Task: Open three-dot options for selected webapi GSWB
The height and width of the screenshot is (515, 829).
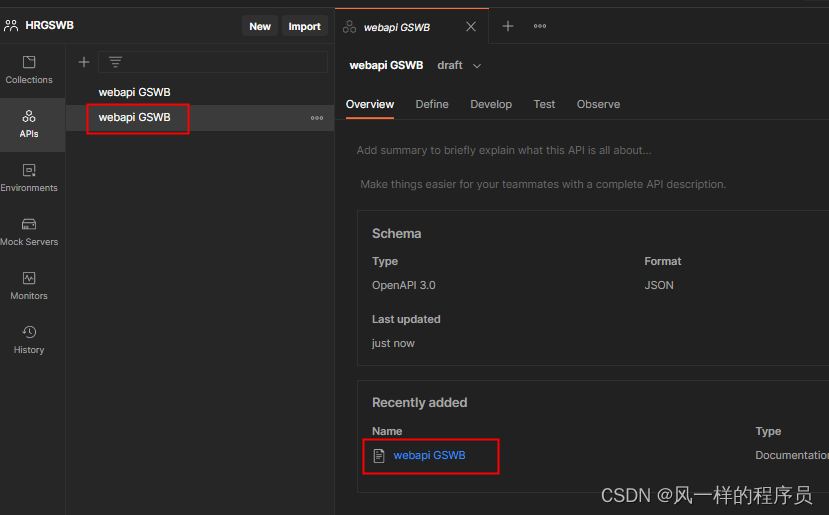Action: (x=317, y=118)
